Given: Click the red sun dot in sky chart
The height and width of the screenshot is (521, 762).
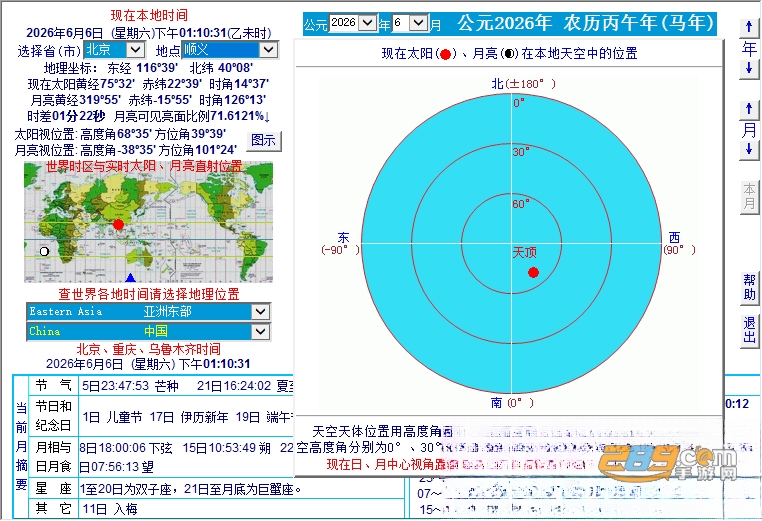Looking at the screenshot, I should 534,273.
